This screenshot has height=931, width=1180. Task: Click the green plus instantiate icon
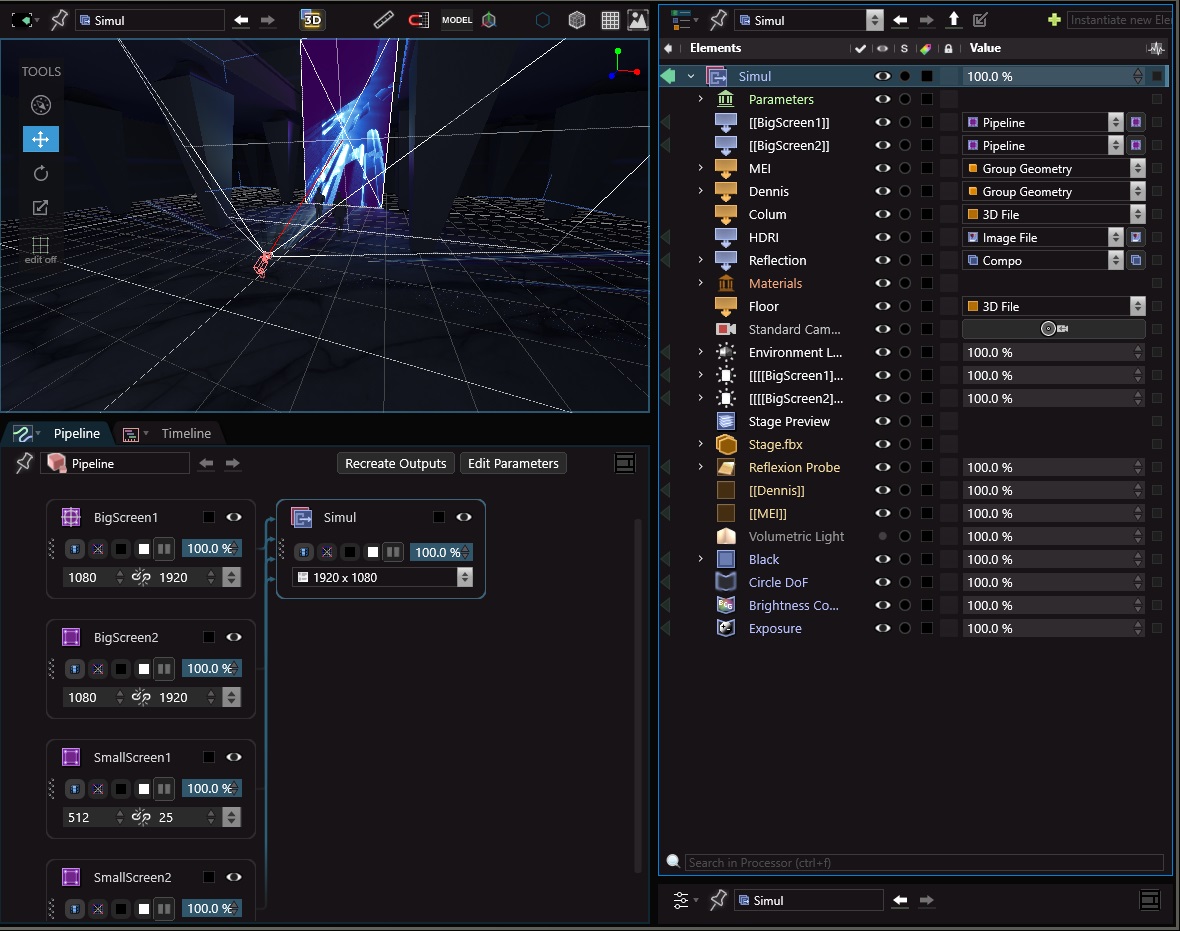pos(1053,20)
